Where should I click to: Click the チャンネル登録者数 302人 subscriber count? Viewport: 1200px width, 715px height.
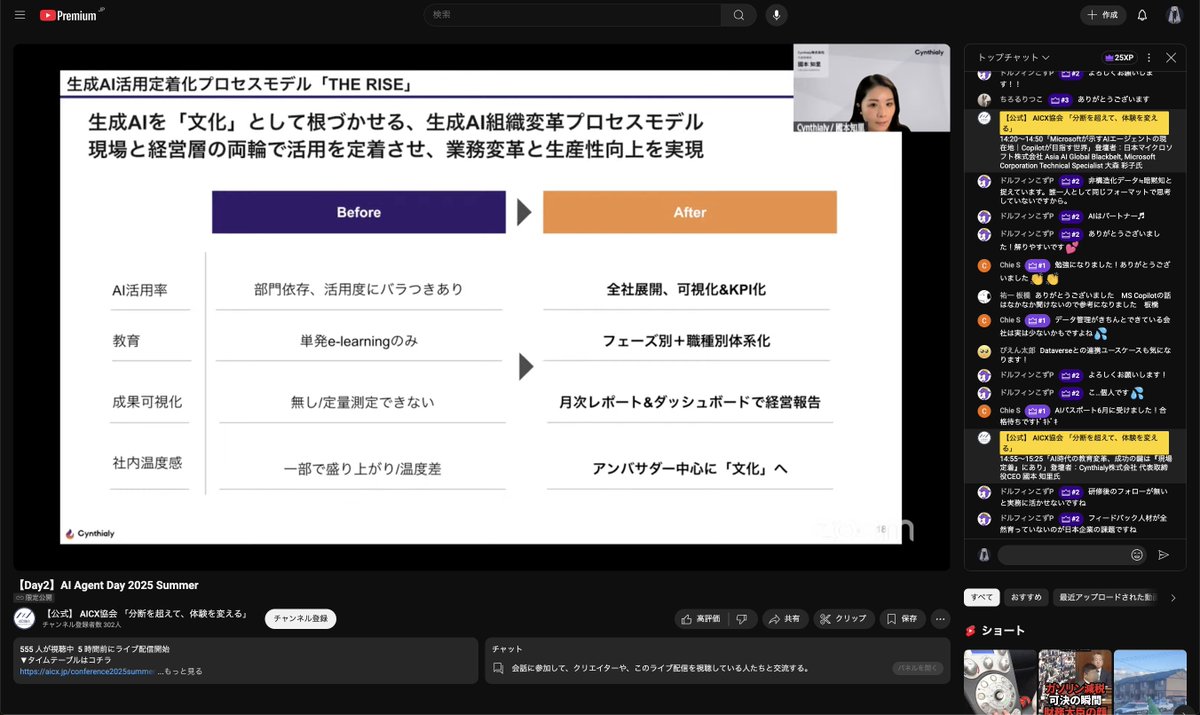82,624
